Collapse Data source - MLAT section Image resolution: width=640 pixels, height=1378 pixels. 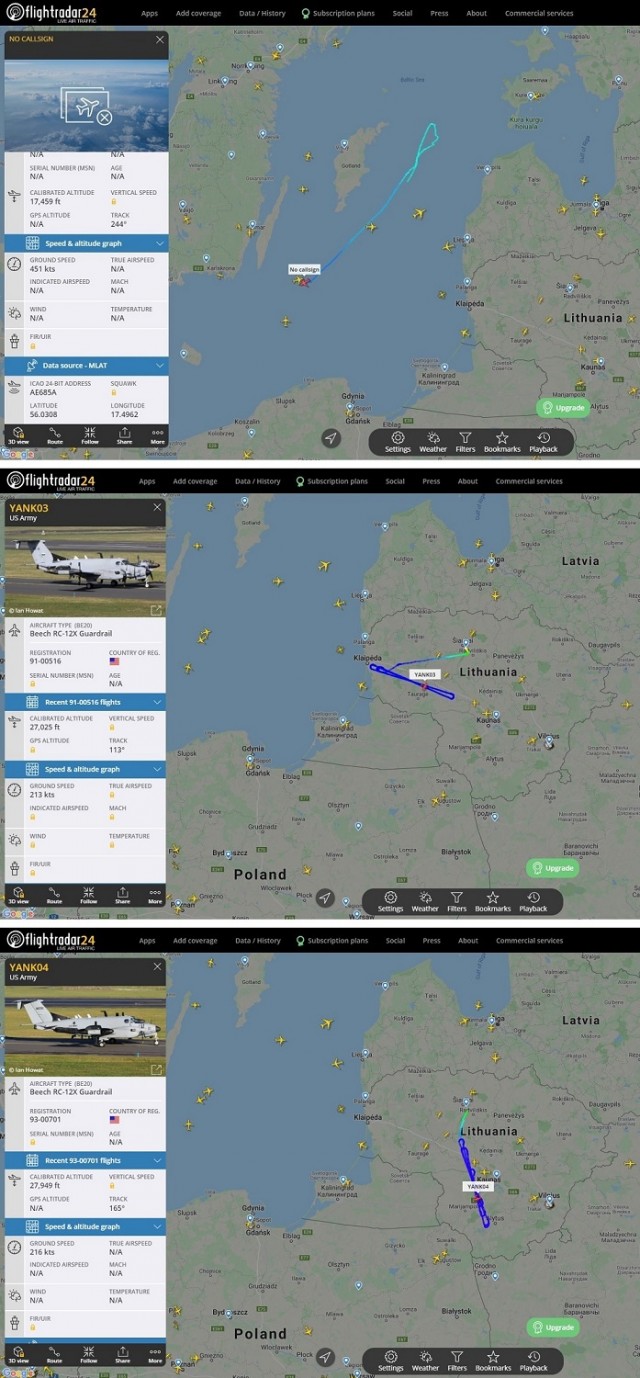[x=86, y=366]
